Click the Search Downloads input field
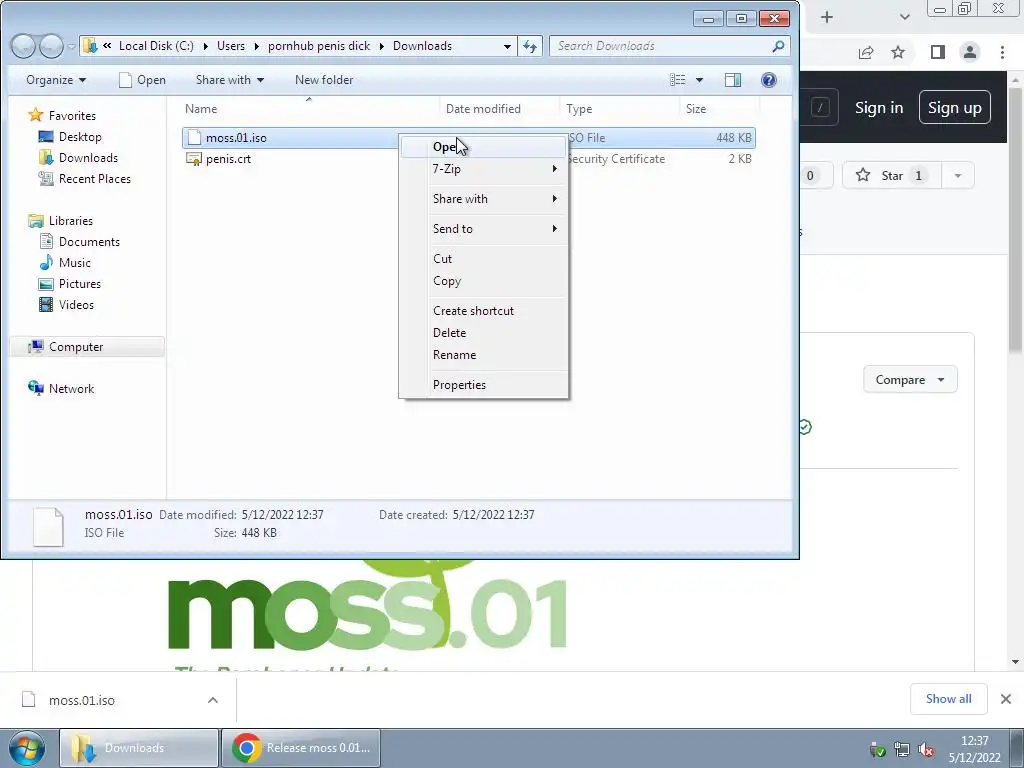The width and height of the screenshot is (1024, 768). click(660, 46)
